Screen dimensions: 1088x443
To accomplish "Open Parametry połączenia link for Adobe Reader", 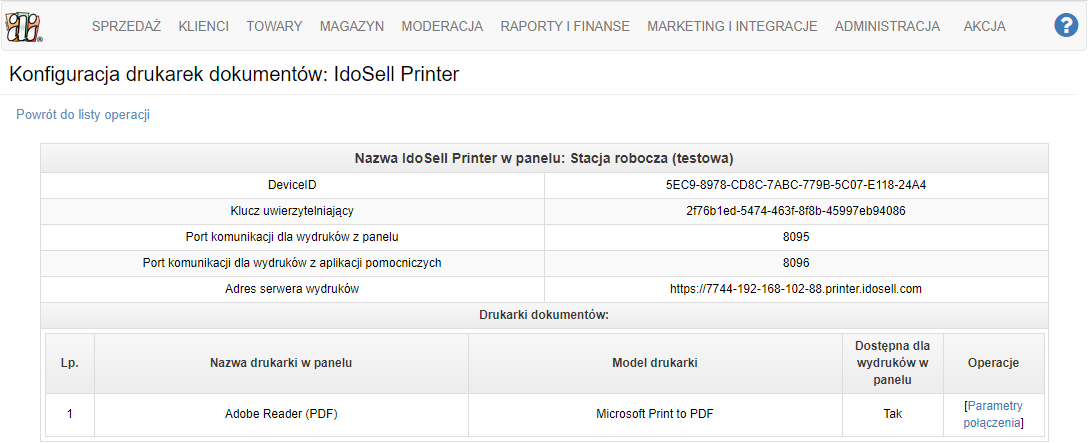I will [x=994, y=414].
